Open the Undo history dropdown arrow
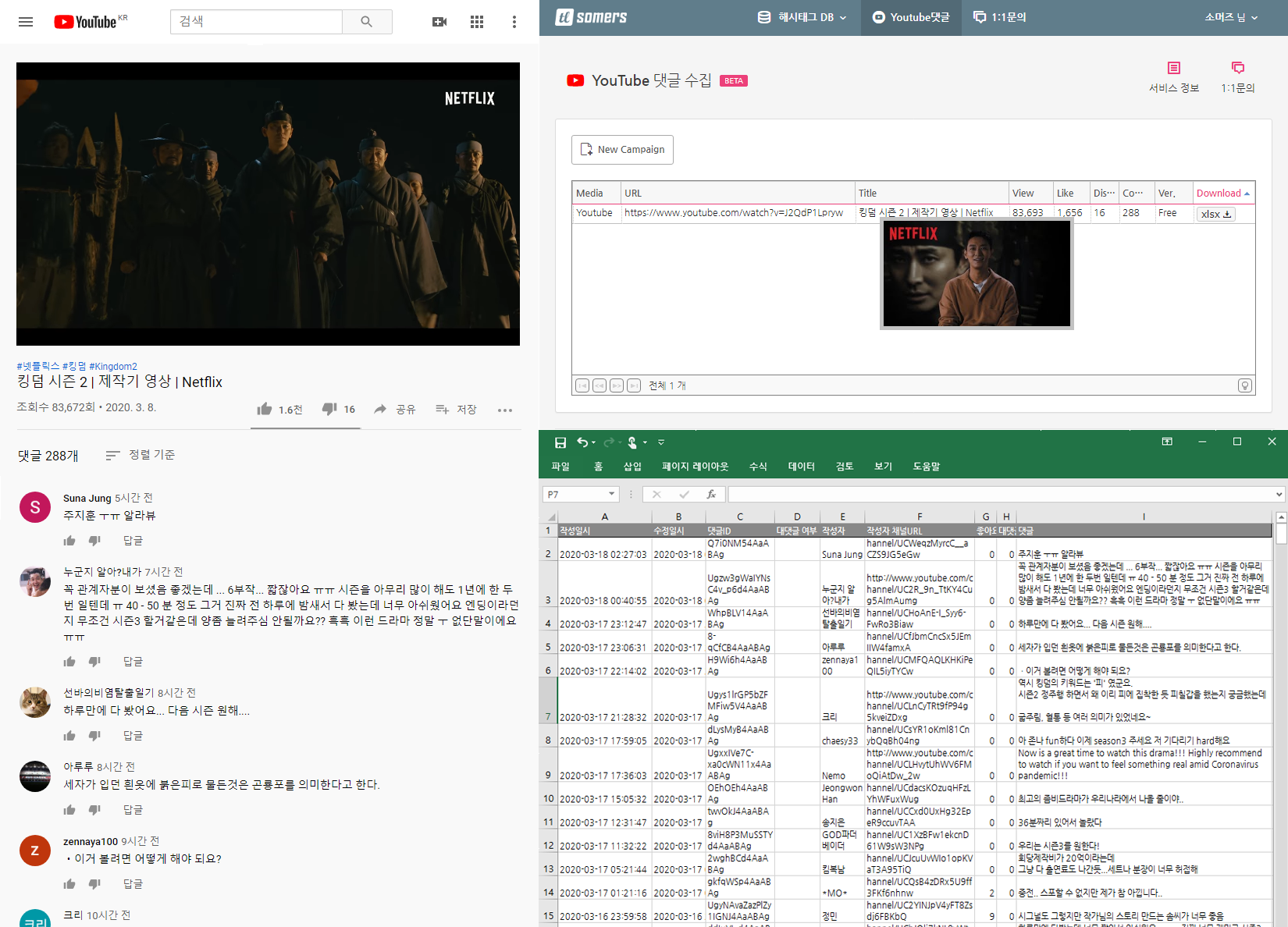The image size is (1288, 927). coord(594,442)
